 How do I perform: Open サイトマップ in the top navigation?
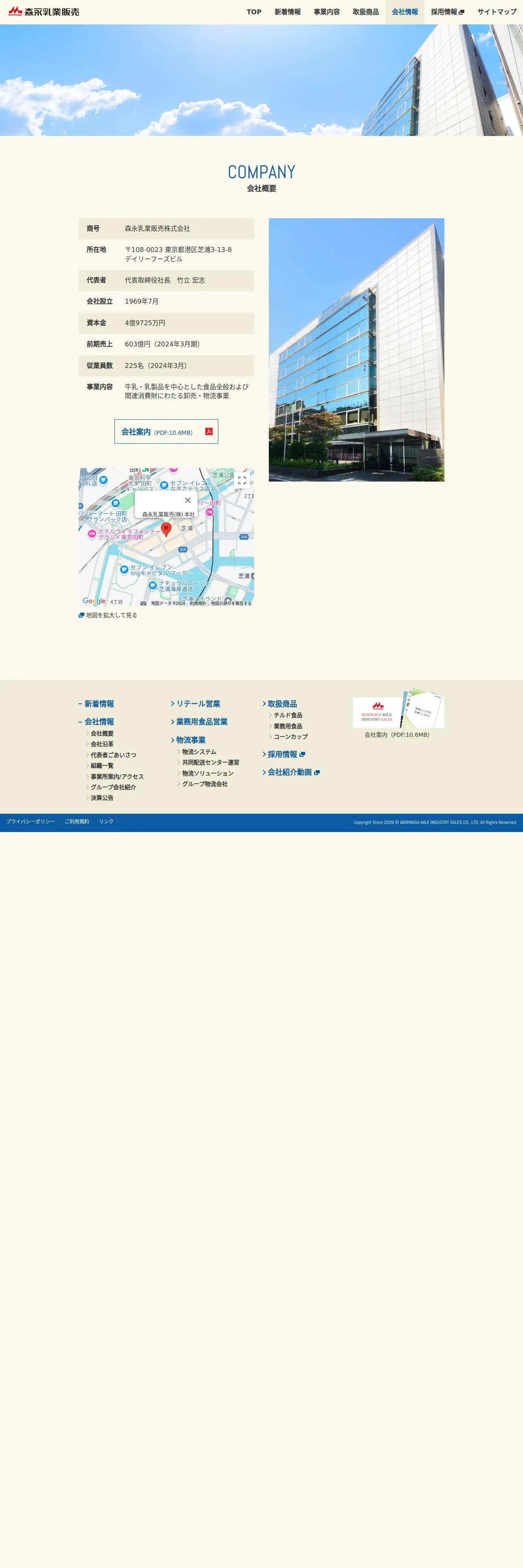497,12
